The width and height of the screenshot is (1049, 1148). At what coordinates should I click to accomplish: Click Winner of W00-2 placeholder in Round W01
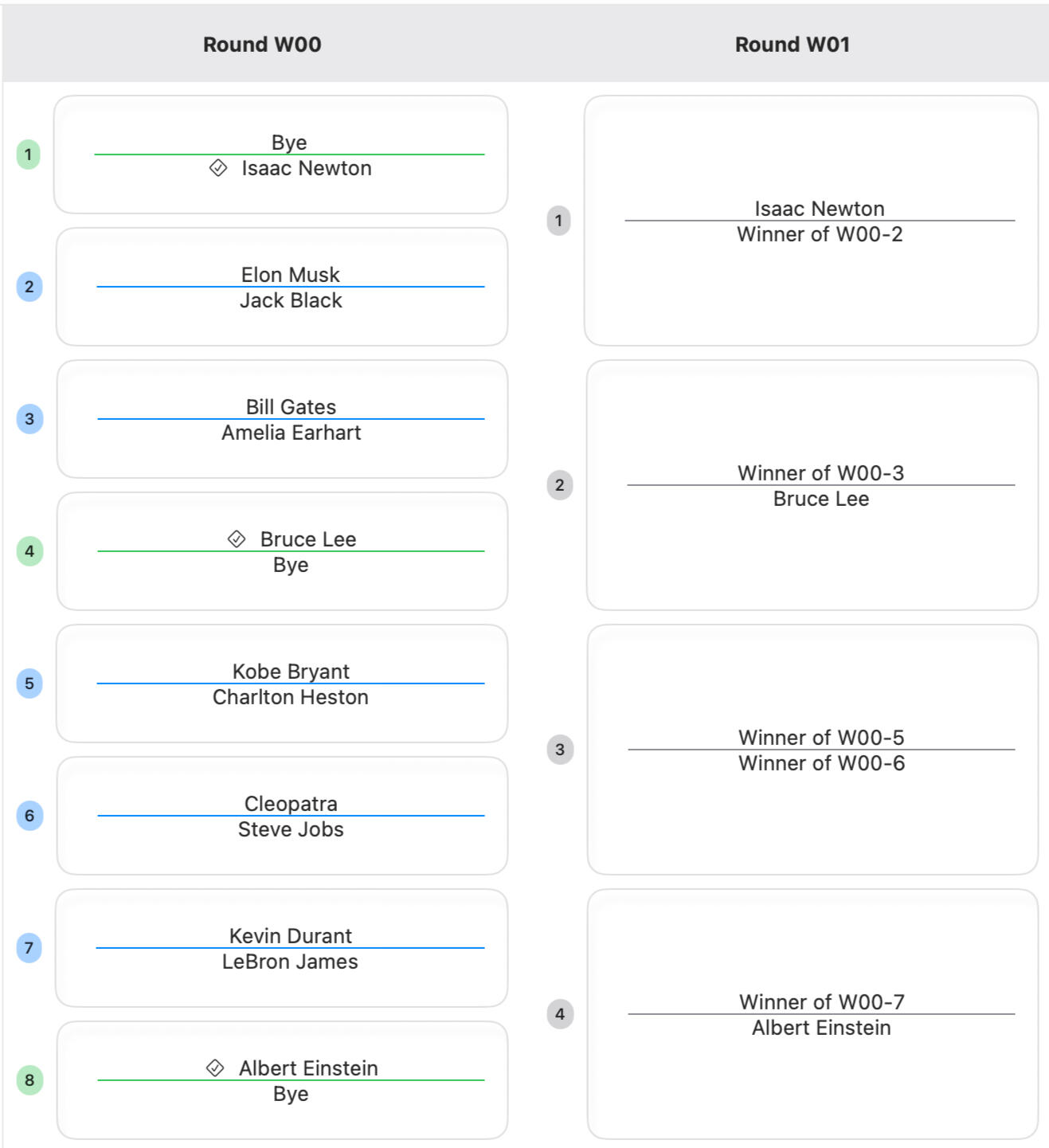tap(820, 234)
